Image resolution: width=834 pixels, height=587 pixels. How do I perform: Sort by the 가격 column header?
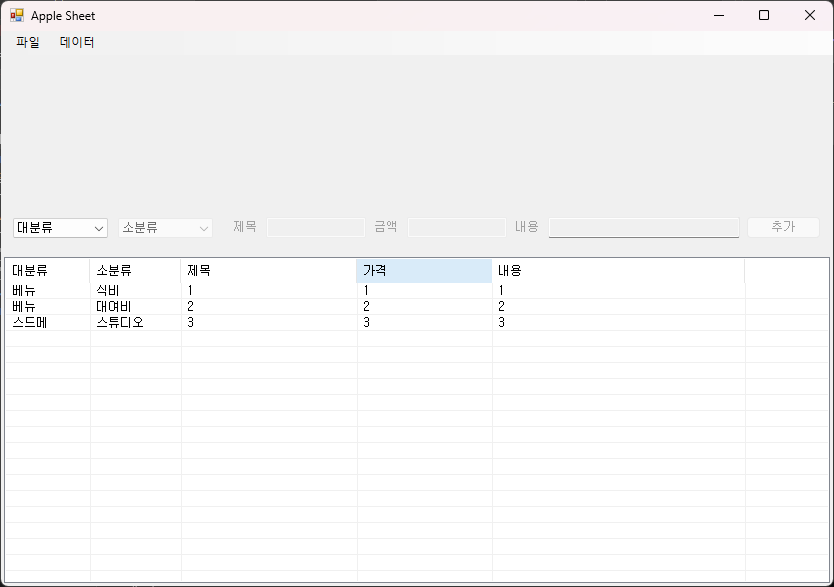424,271
